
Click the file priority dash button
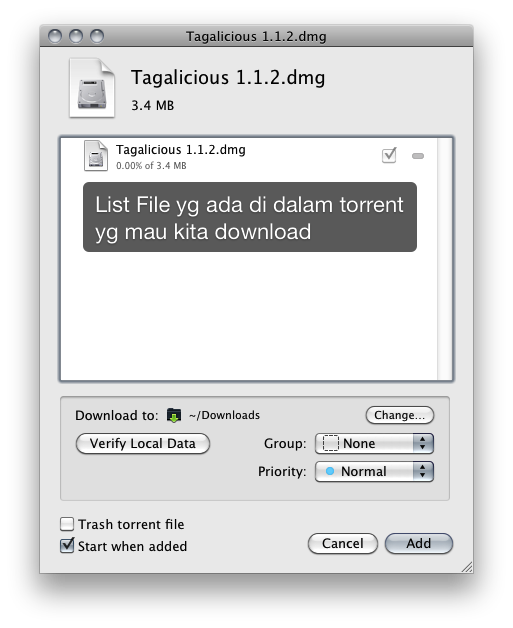pos(418,156)
